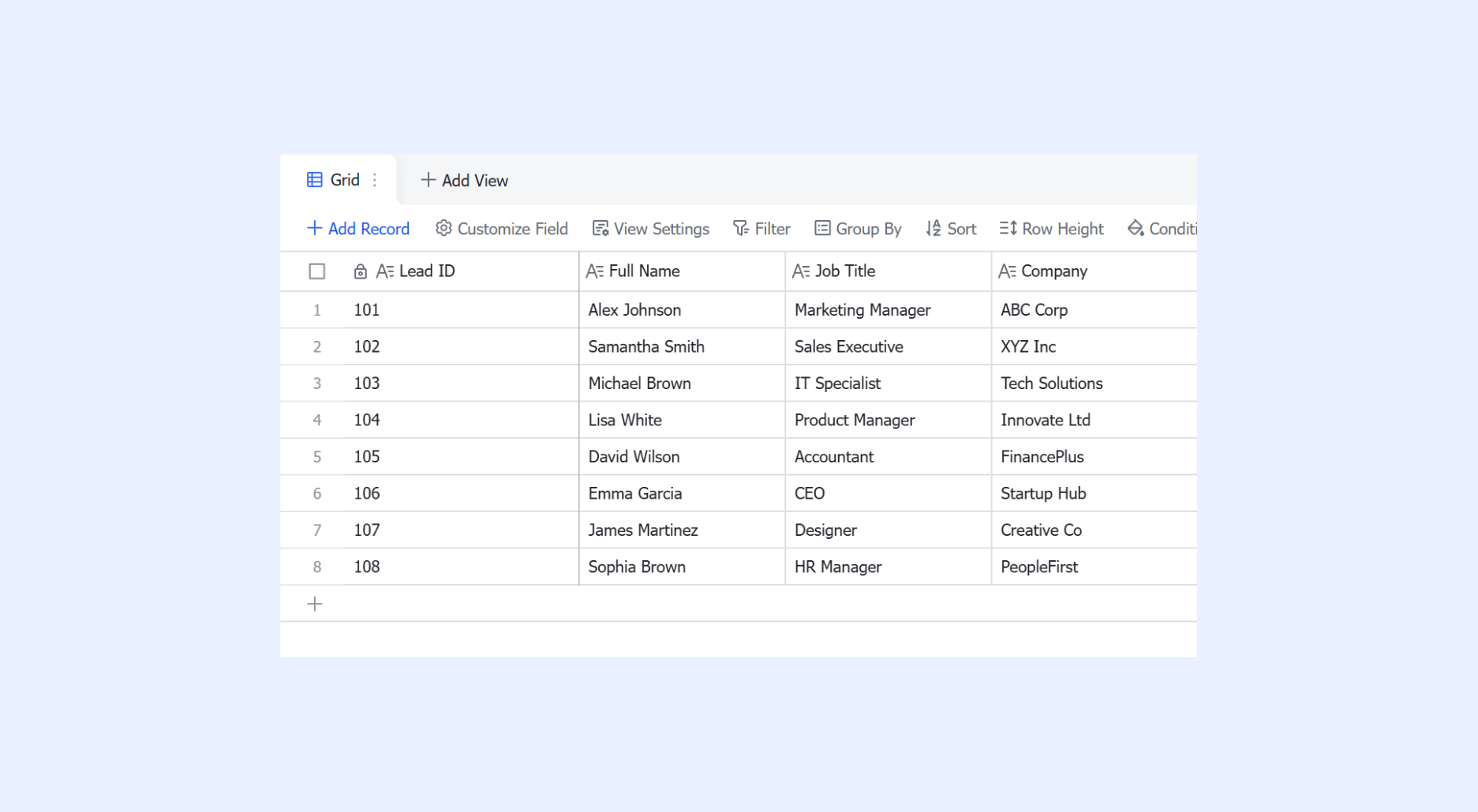Open View Settings
This screenshot has width=1478, height=812.
(651, 229)
